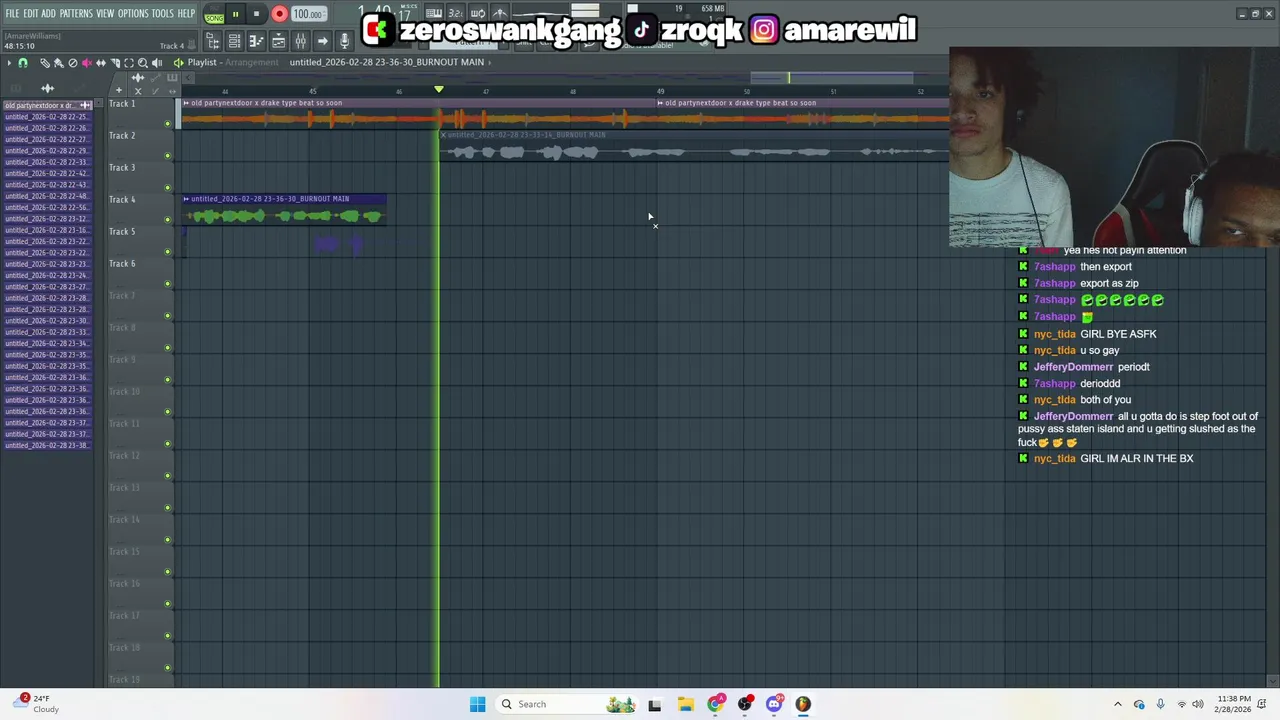Image resolution: width=1280 pixels, height=720 pixels.
Task: Toggle the Track 12 mute LED
Action: coord(167,476)
